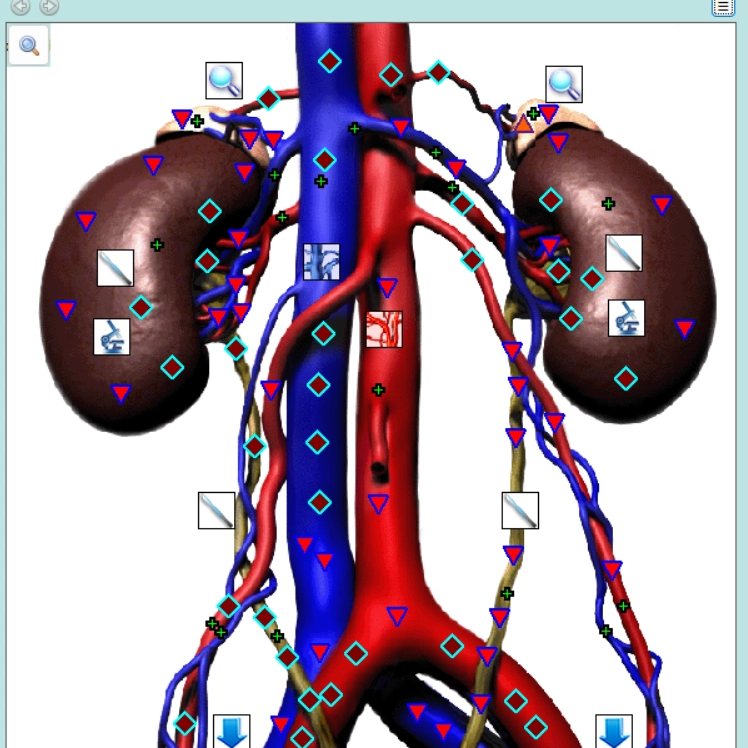Open the magnifier icon beside the image-right adrenal gland

(564, 84)
